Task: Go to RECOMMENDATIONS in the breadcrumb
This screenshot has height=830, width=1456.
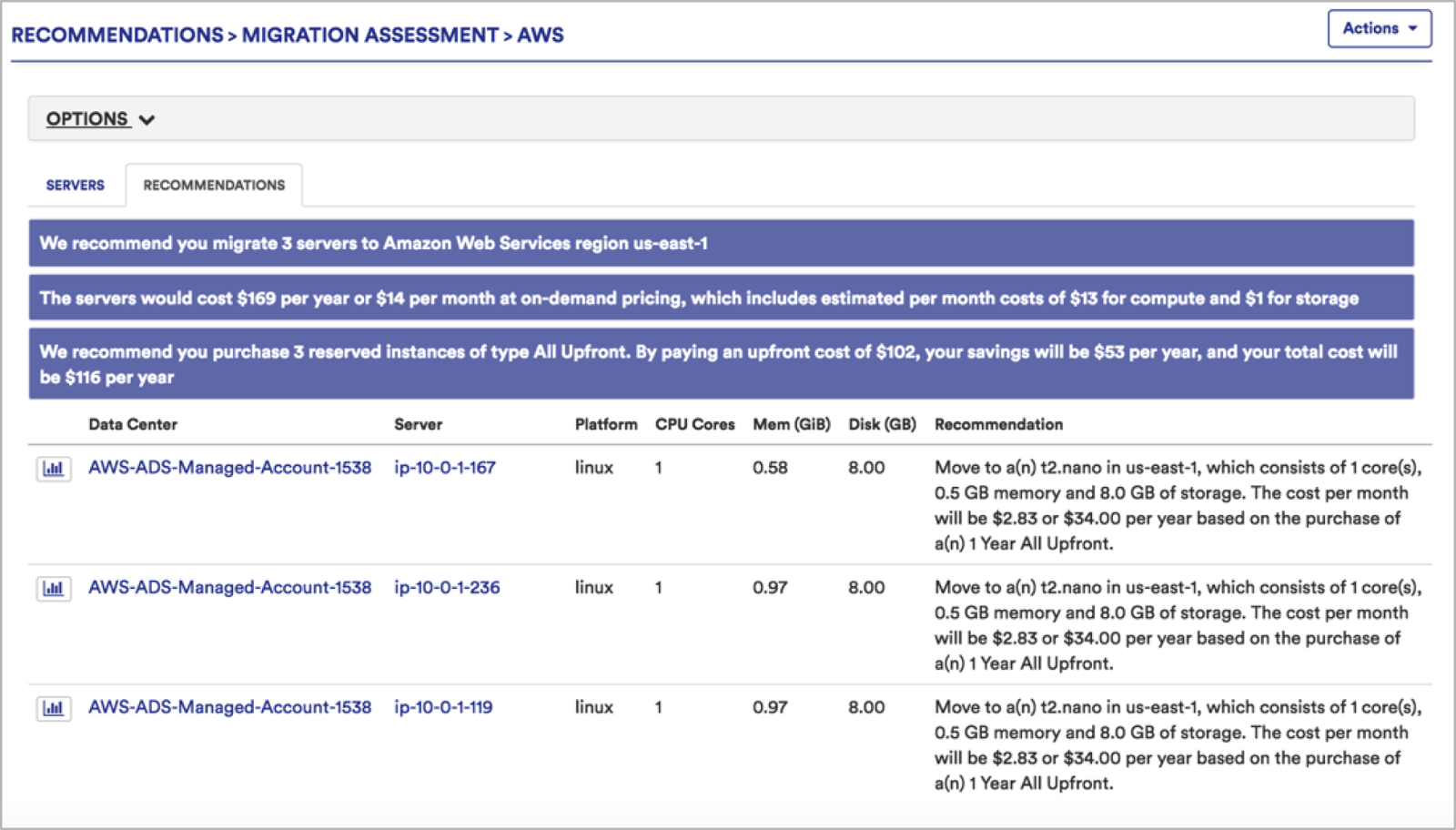Action: [x=117, y=35]
